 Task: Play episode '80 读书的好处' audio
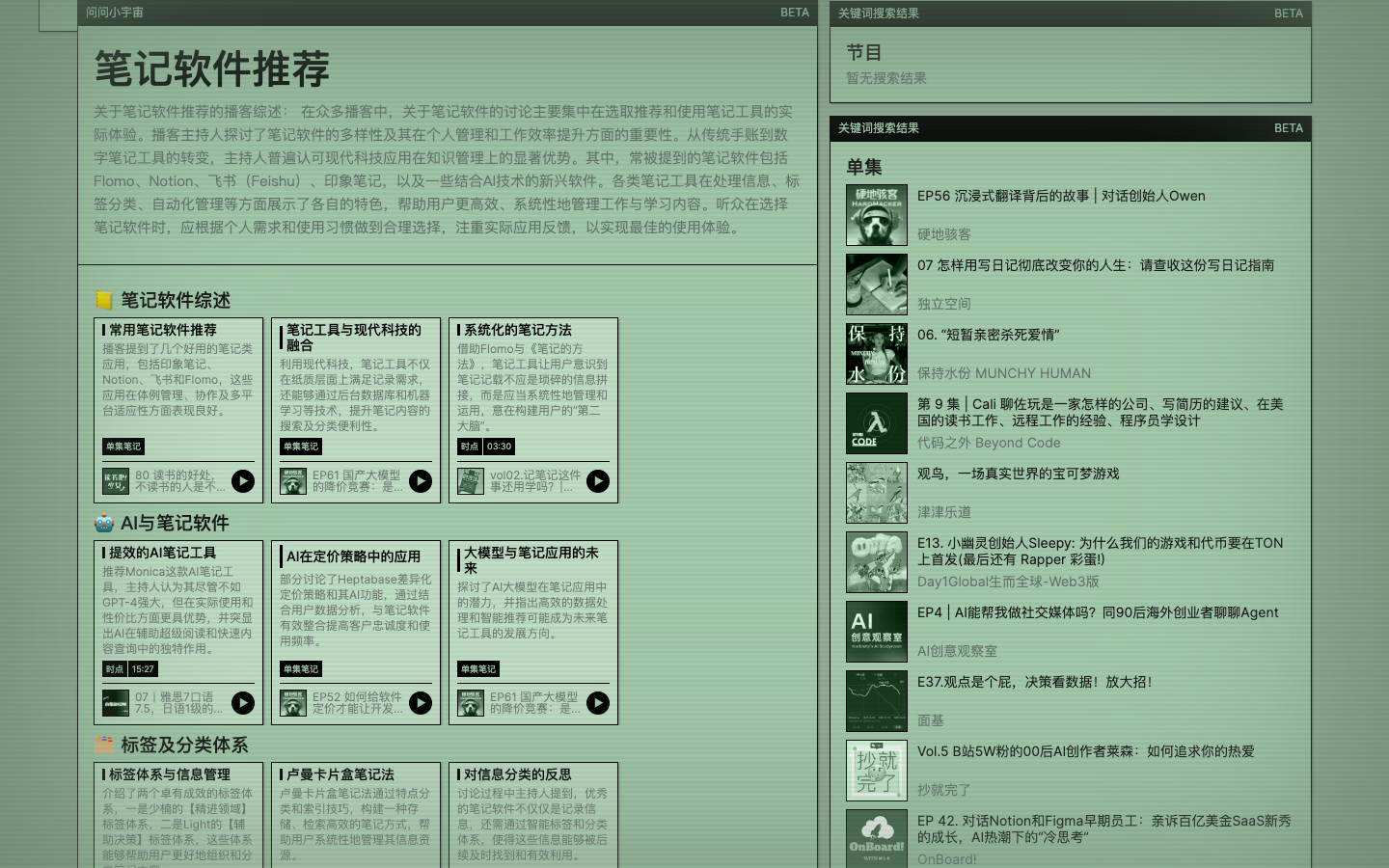tap(243, 481)
